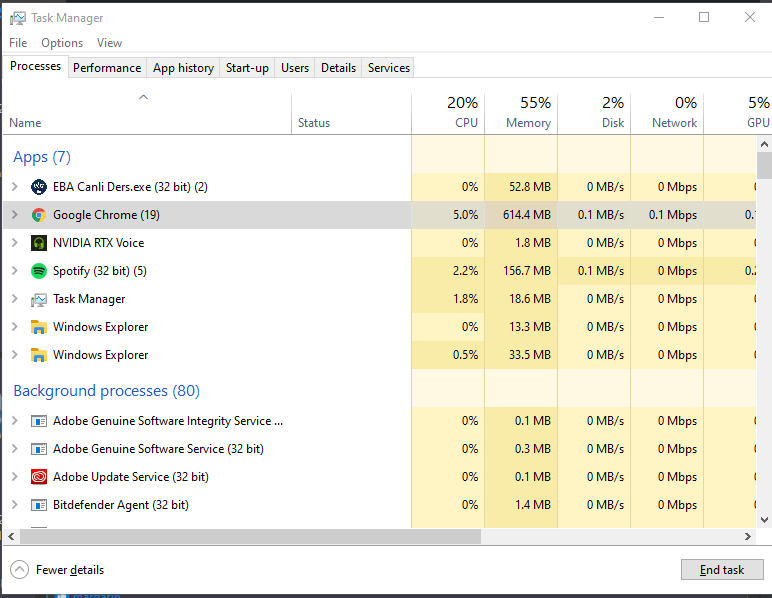Click the Task Manager process icon

[x=39, y=299]
